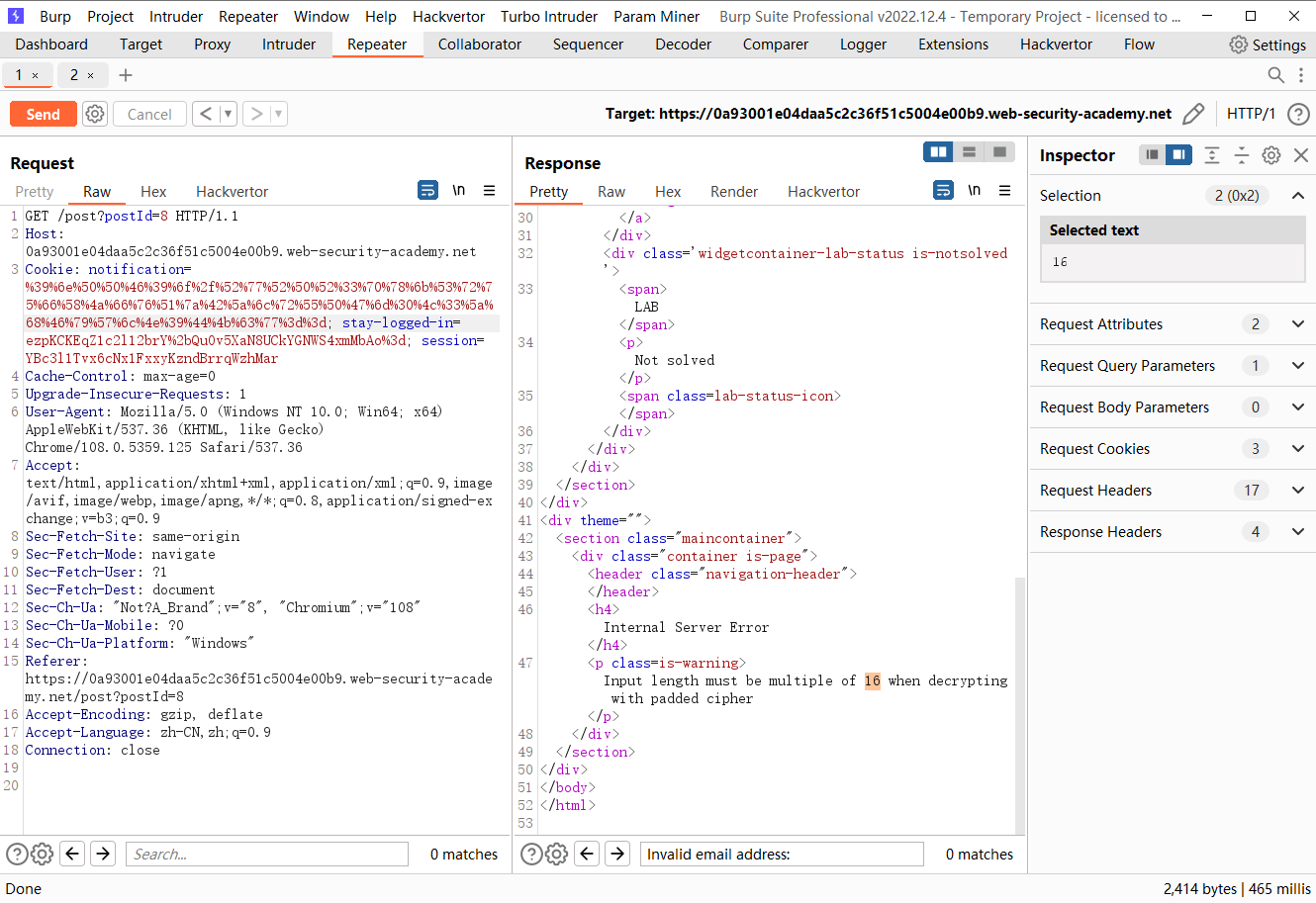Toggle non-printable chars \n in the Response panel
Screen dimensions: 1316x903
pos(974,190)
